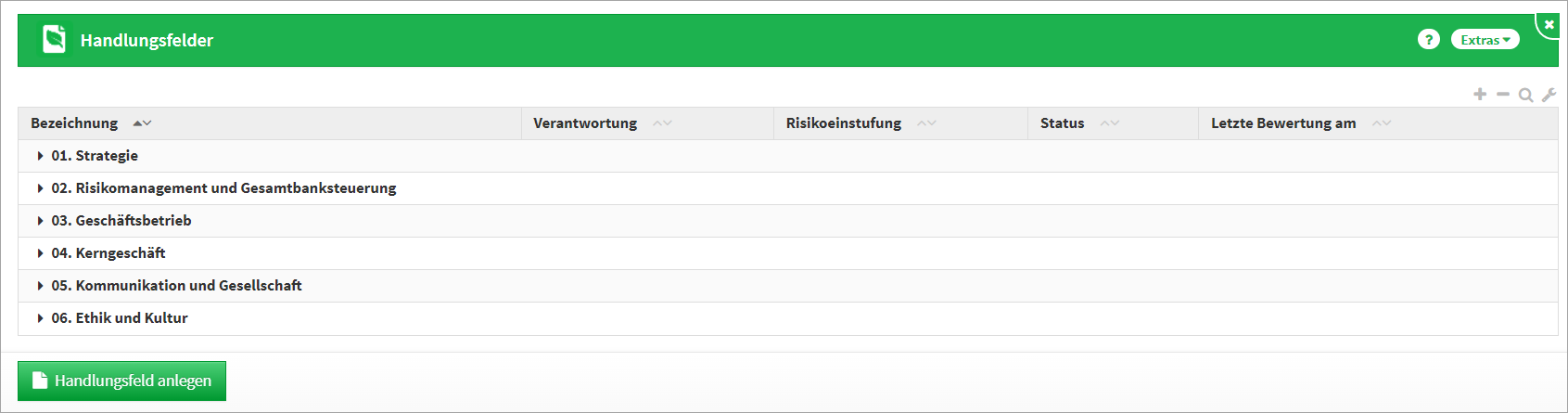Expand the 03. Geschäftsbetrieb row
The height and width of the screenshot is (413, 1568).
tap(41, 221)
